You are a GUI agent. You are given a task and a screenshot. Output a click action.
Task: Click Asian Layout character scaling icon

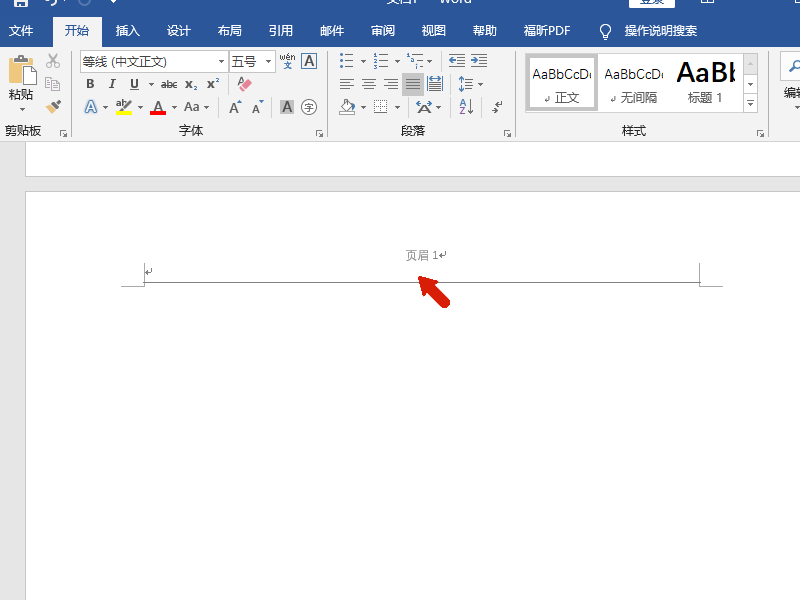[x=424, y=107]
